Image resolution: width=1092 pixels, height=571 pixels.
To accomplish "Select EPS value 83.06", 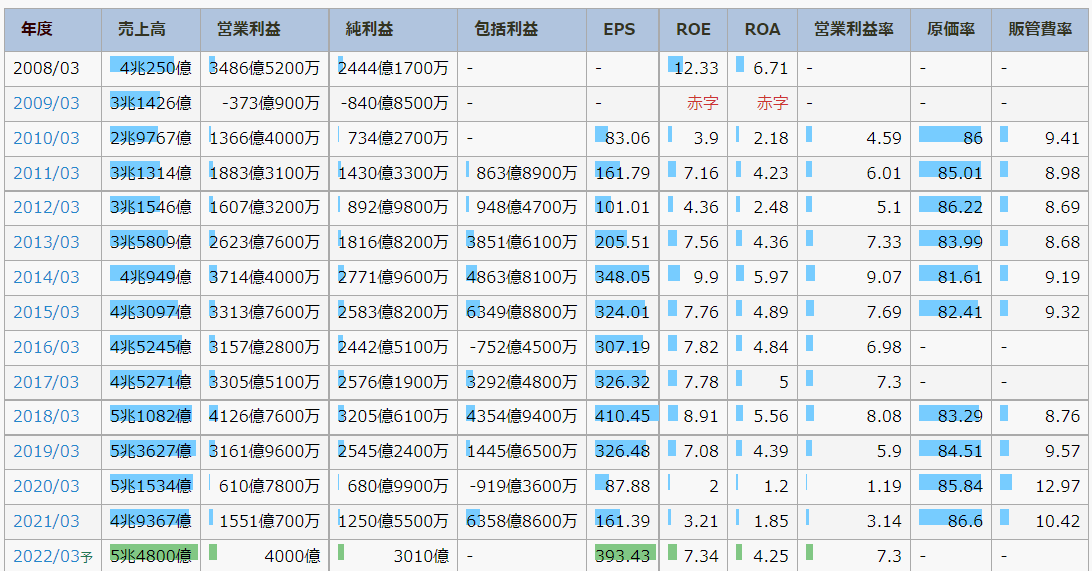I will point(627,138).
